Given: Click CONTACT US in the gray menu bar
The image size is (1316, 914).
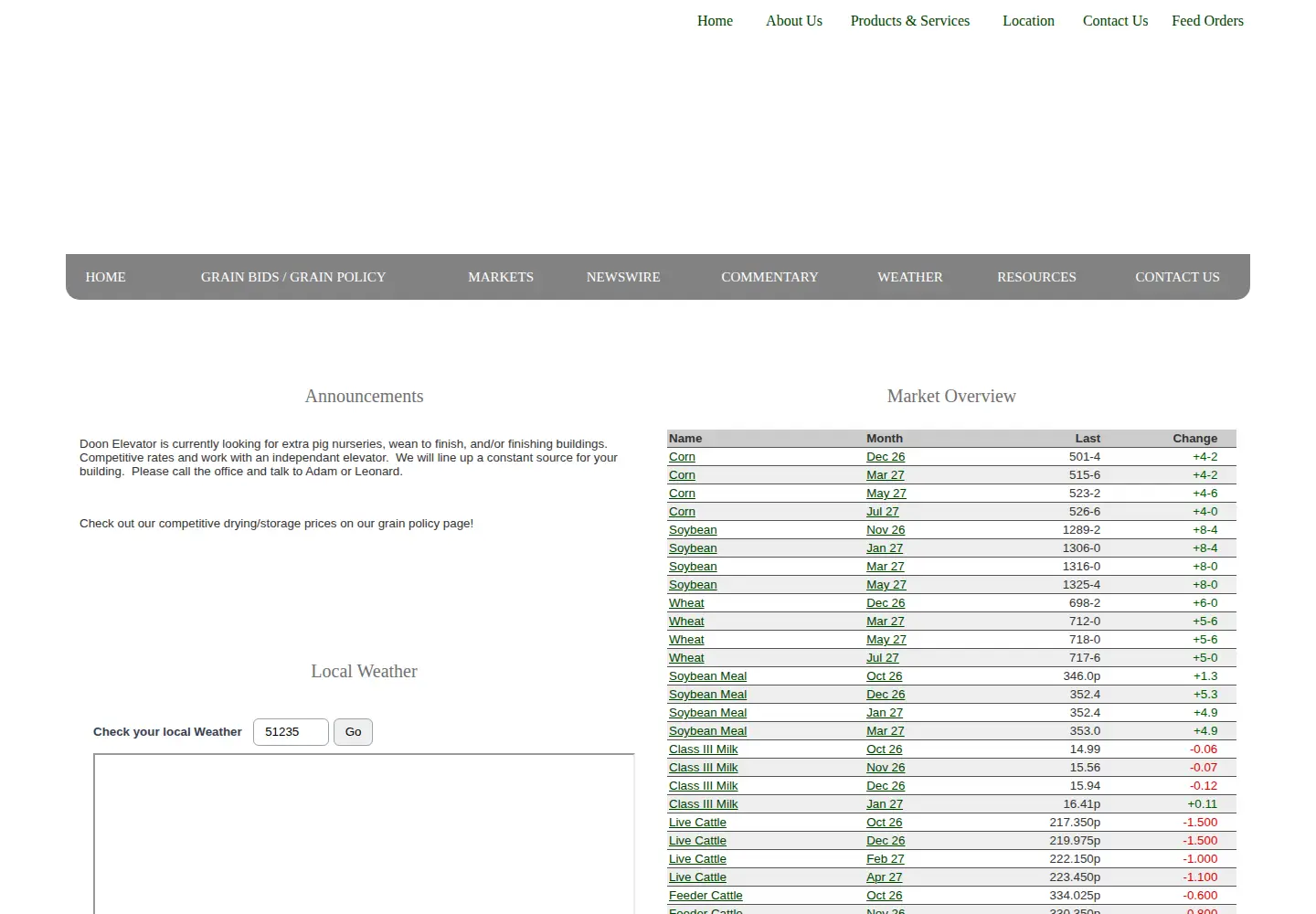Looking at the screenshot, I should [1177, 277].
